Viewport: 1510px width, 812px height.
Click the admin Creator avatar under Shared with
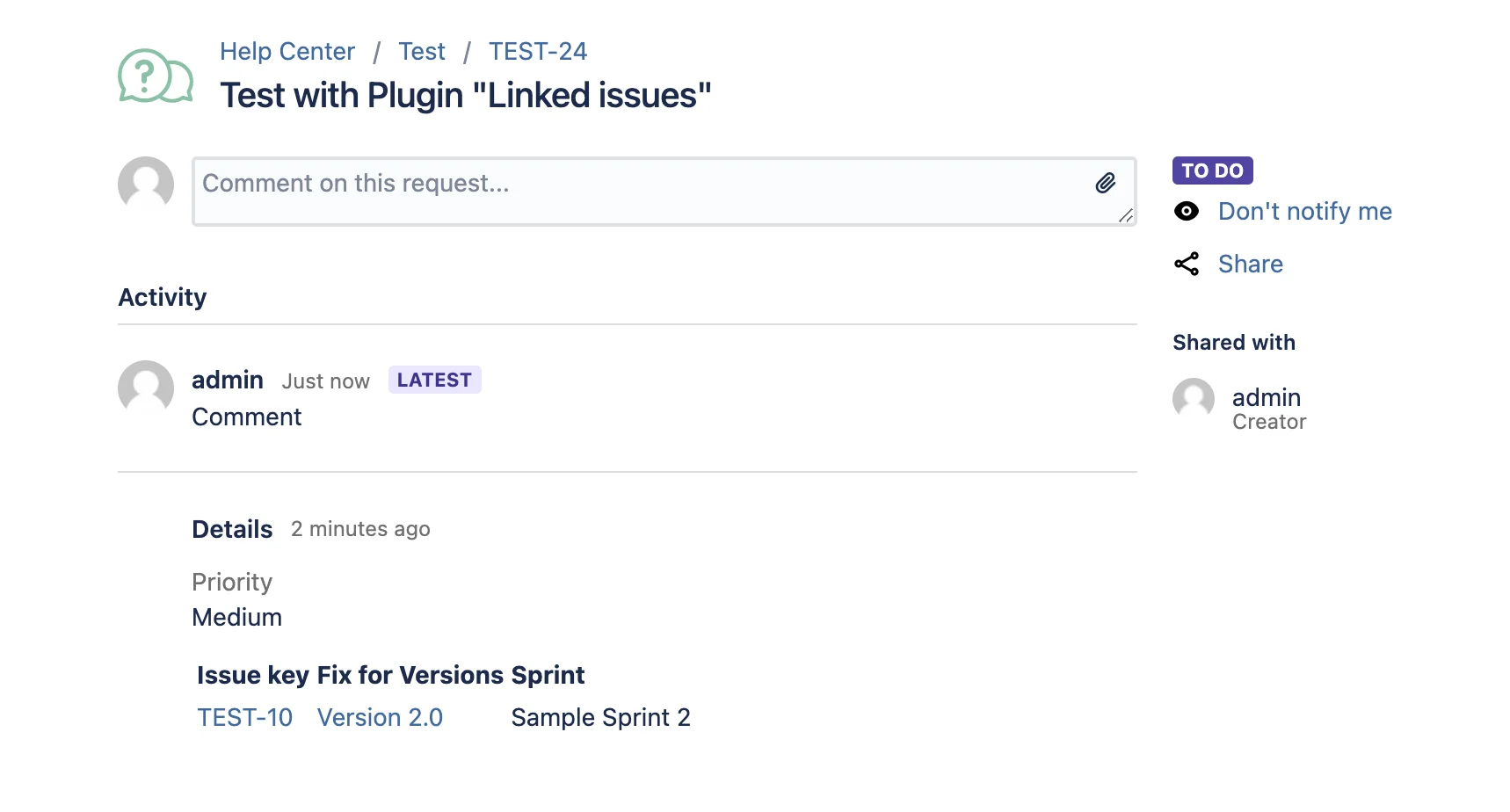(1194, 399)
